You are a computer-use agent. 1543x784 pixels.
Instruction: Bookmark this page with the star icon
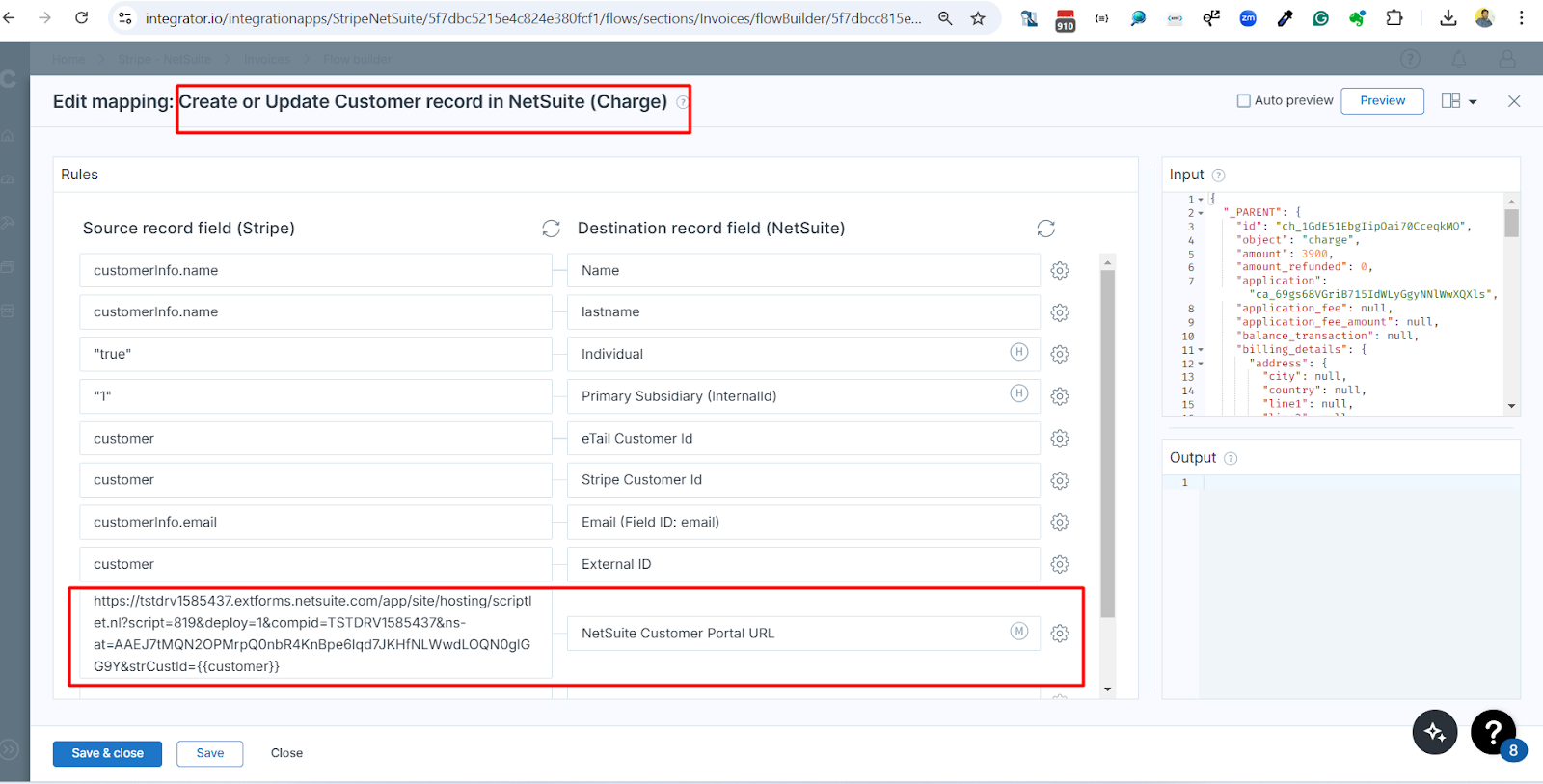978,18
